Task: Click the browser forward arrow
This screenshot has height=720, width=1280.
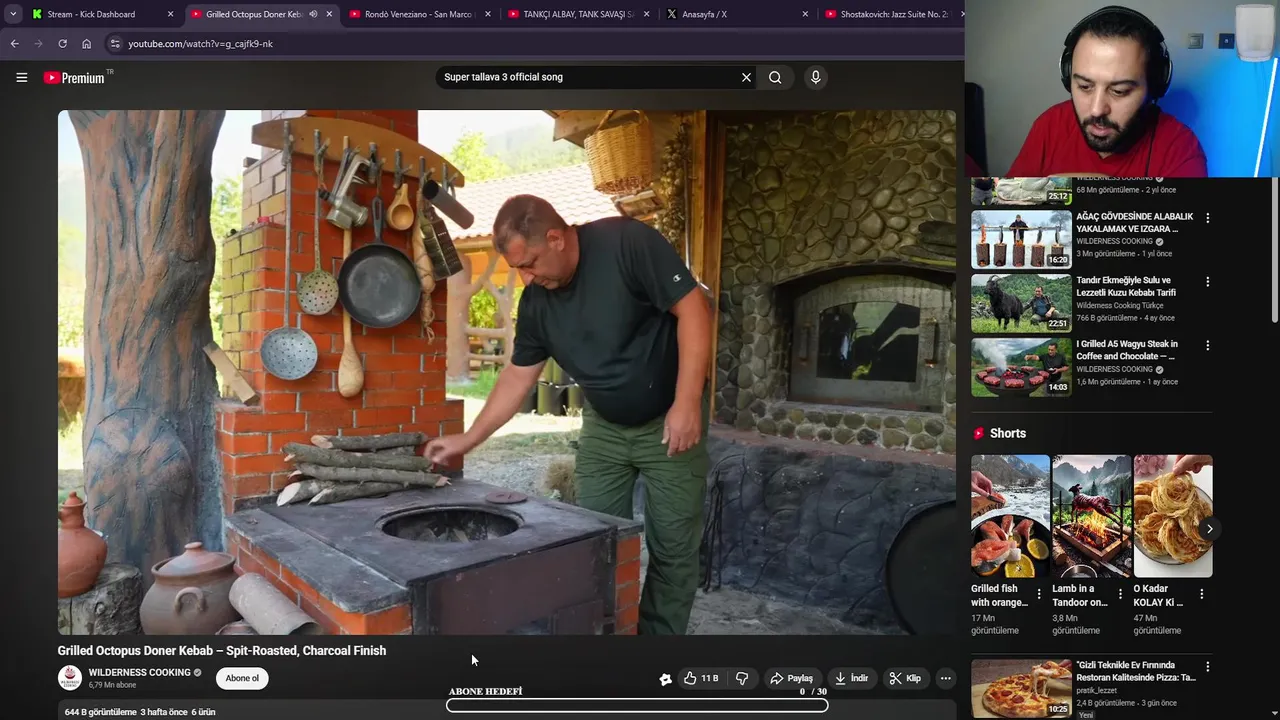Action: (38, 44)
